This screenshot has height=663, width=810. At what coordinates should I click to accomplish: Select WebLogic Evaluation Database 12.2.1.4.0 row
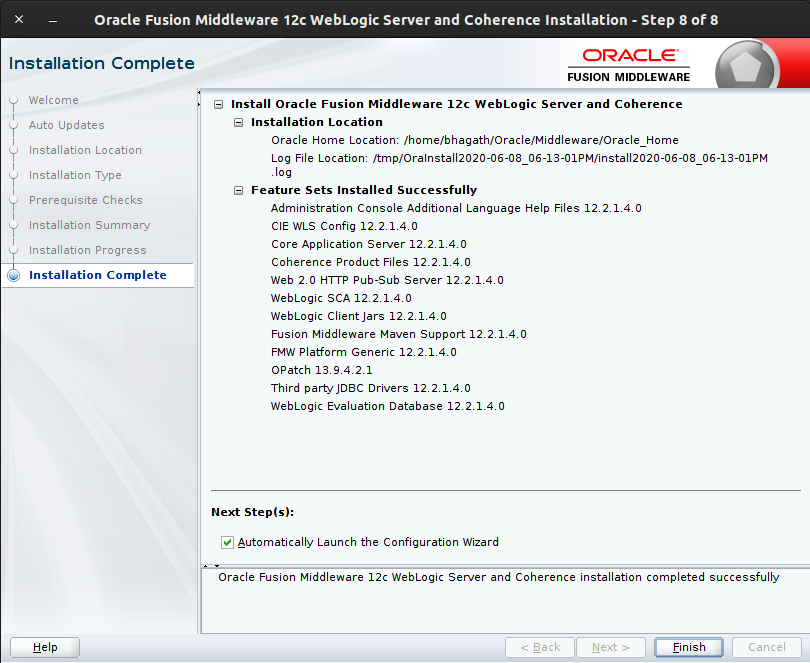click(x=388, y=406)
